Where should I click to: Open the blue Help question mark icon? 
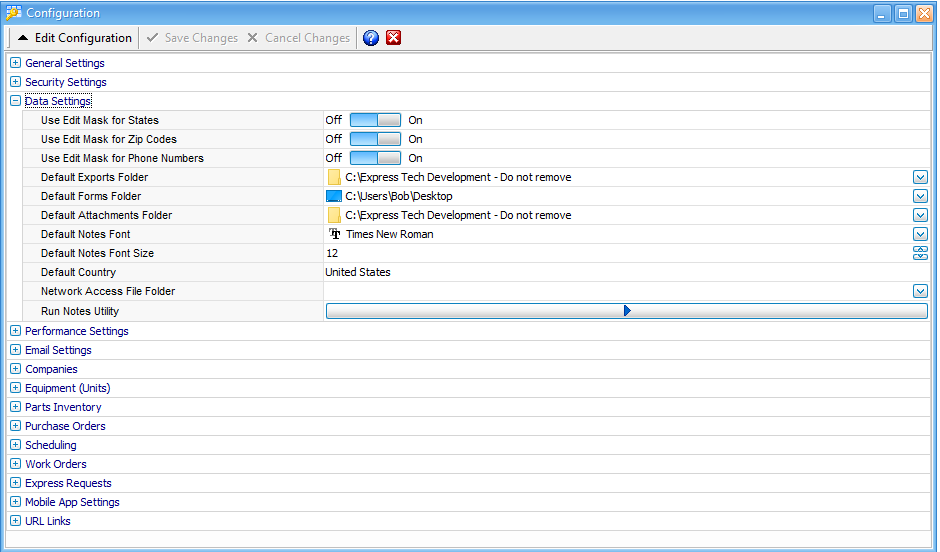371,38
